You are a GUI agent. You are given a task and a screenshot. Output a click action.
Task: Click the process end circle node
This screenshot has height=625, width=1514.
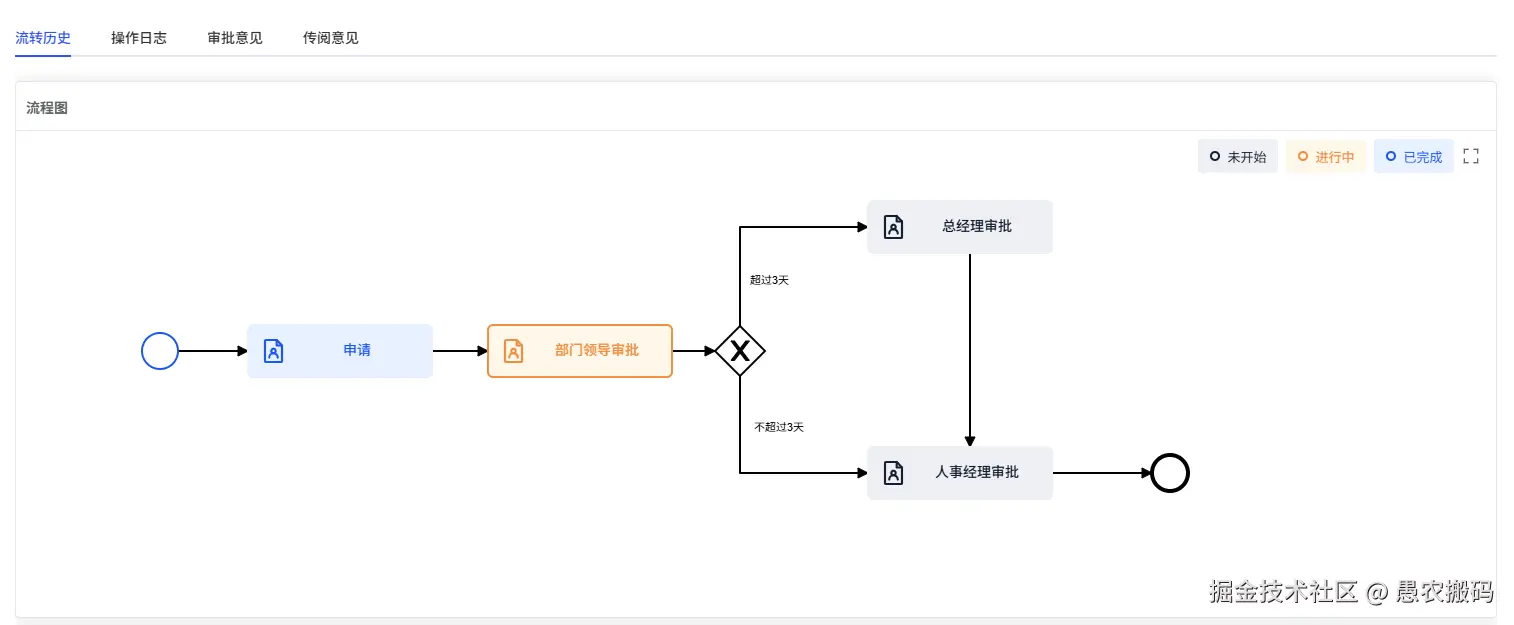coord(1170,472)
